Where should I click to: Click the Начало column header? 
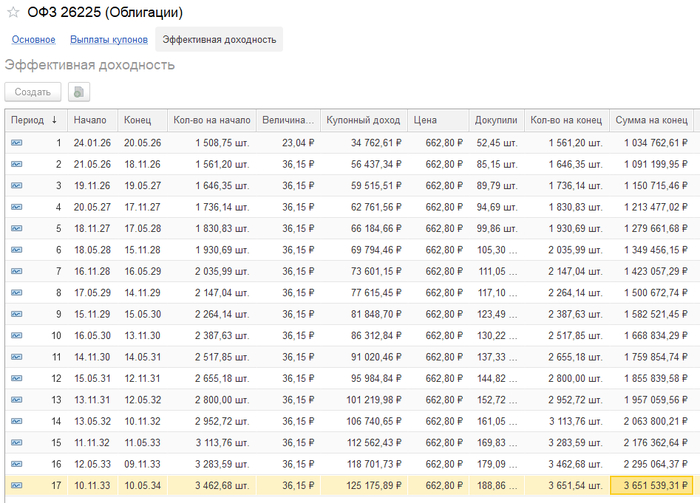click(x=90, y=120)
